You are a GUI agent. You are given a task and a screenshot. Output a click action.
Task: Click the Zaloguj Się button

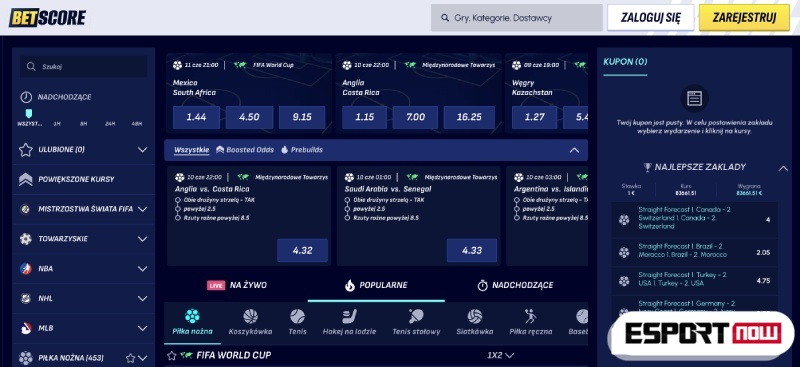click(x=651, y=18)
